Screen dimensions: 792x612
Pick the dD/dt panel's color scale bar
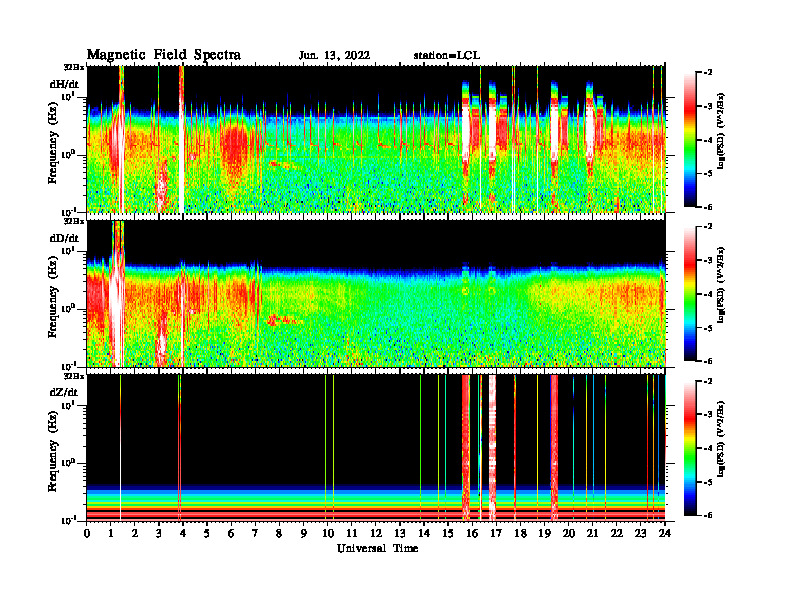690,293
